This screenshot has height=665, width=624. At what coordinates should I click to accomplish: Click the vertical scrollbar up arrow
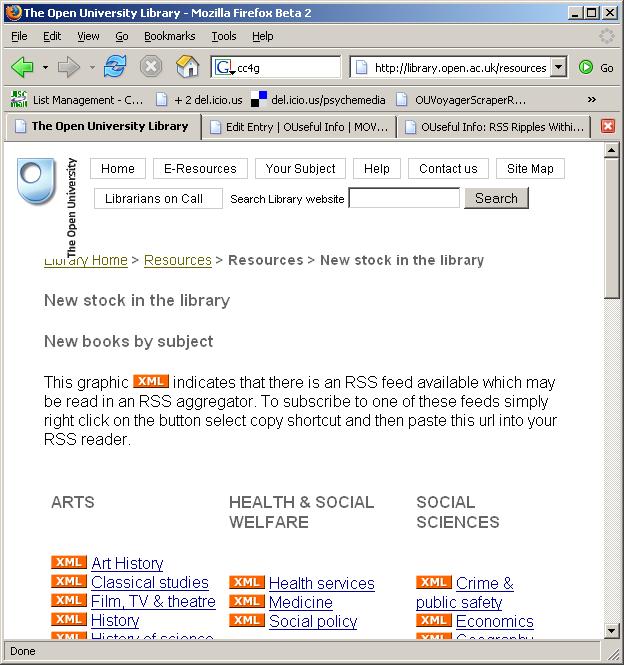tap(611, 150)
